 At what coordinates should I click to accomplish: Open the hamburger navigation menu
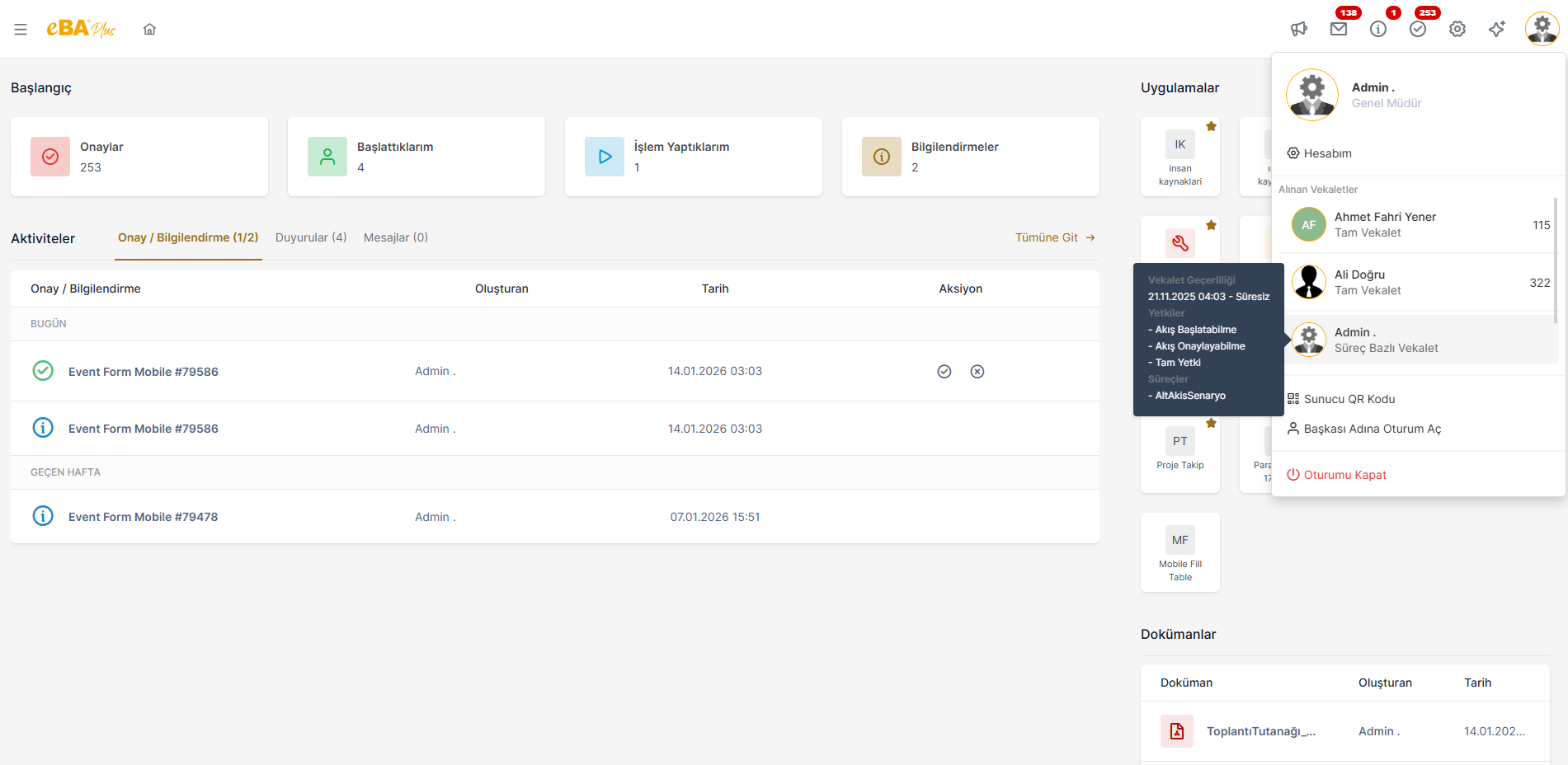click(x=21, y=30)
